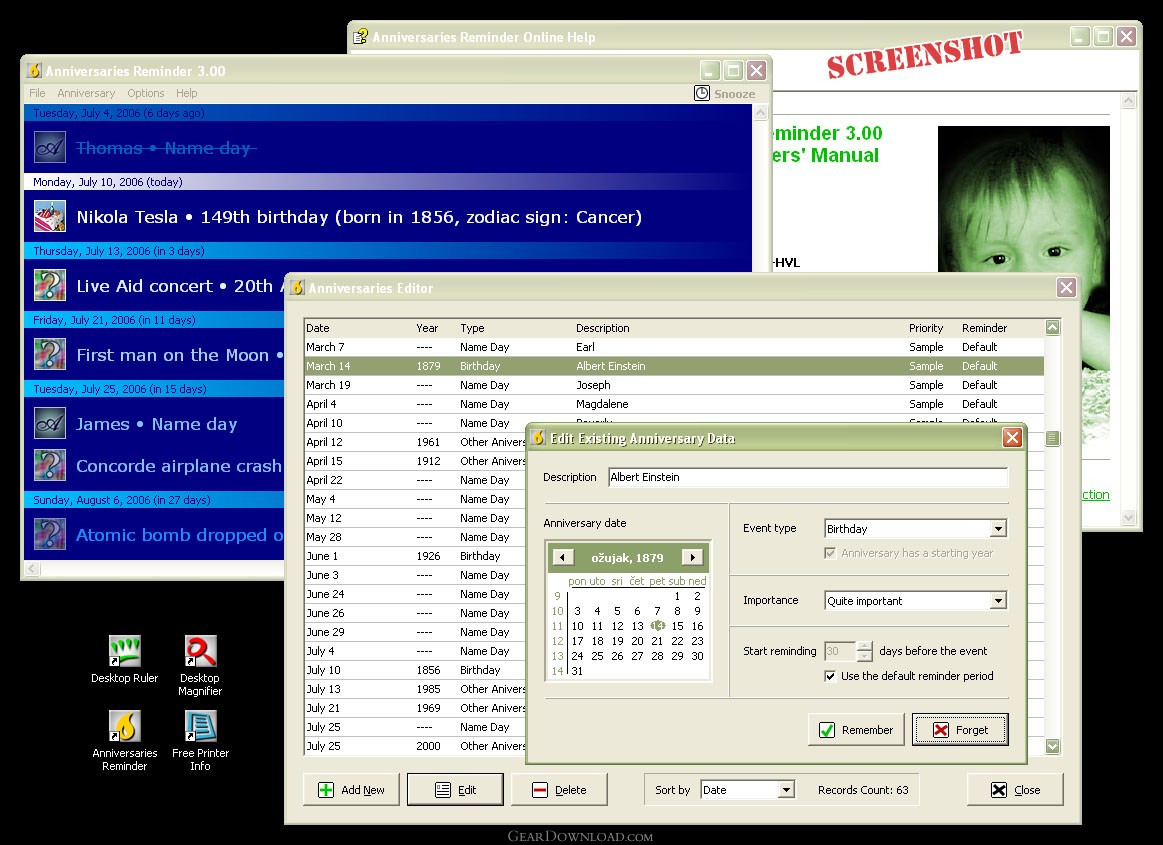Click the Thomas name day icon
The width and height of the screenshot is (1163, 845).
pyautogui.click(x=50, y=148)
